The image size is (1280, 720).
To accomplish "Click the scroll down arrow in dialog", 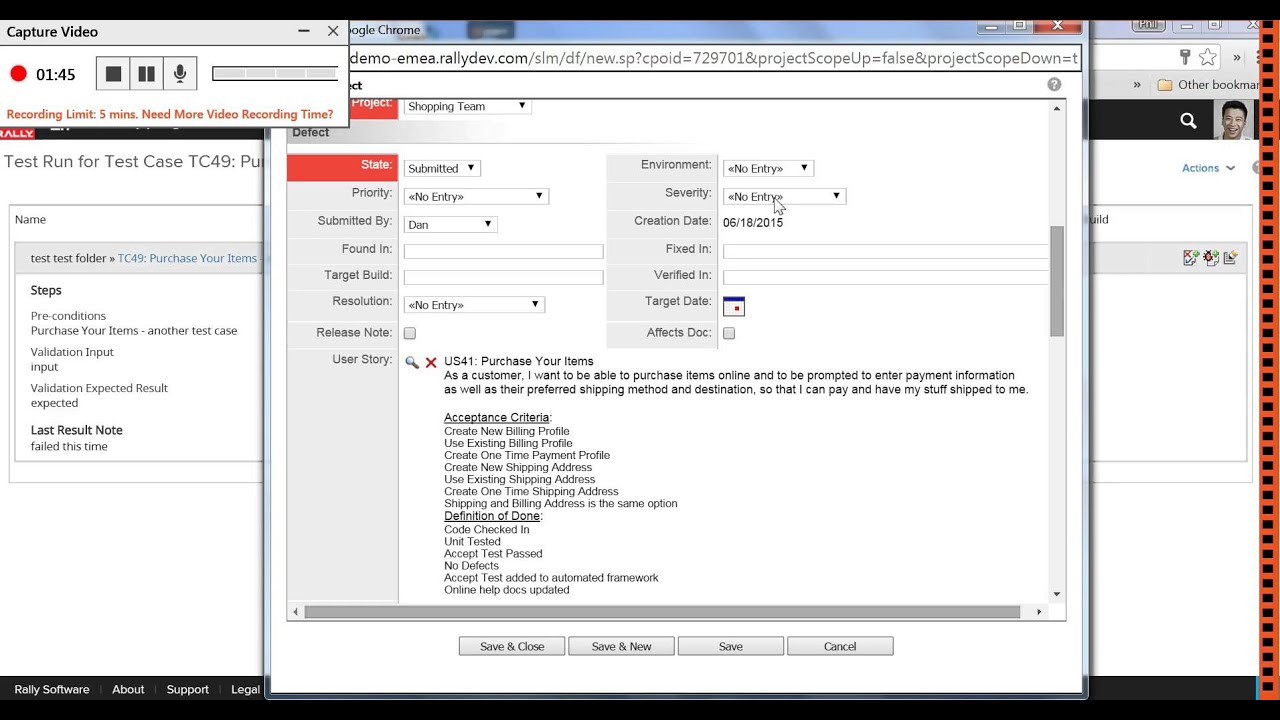I will [x=1057, y=595].
